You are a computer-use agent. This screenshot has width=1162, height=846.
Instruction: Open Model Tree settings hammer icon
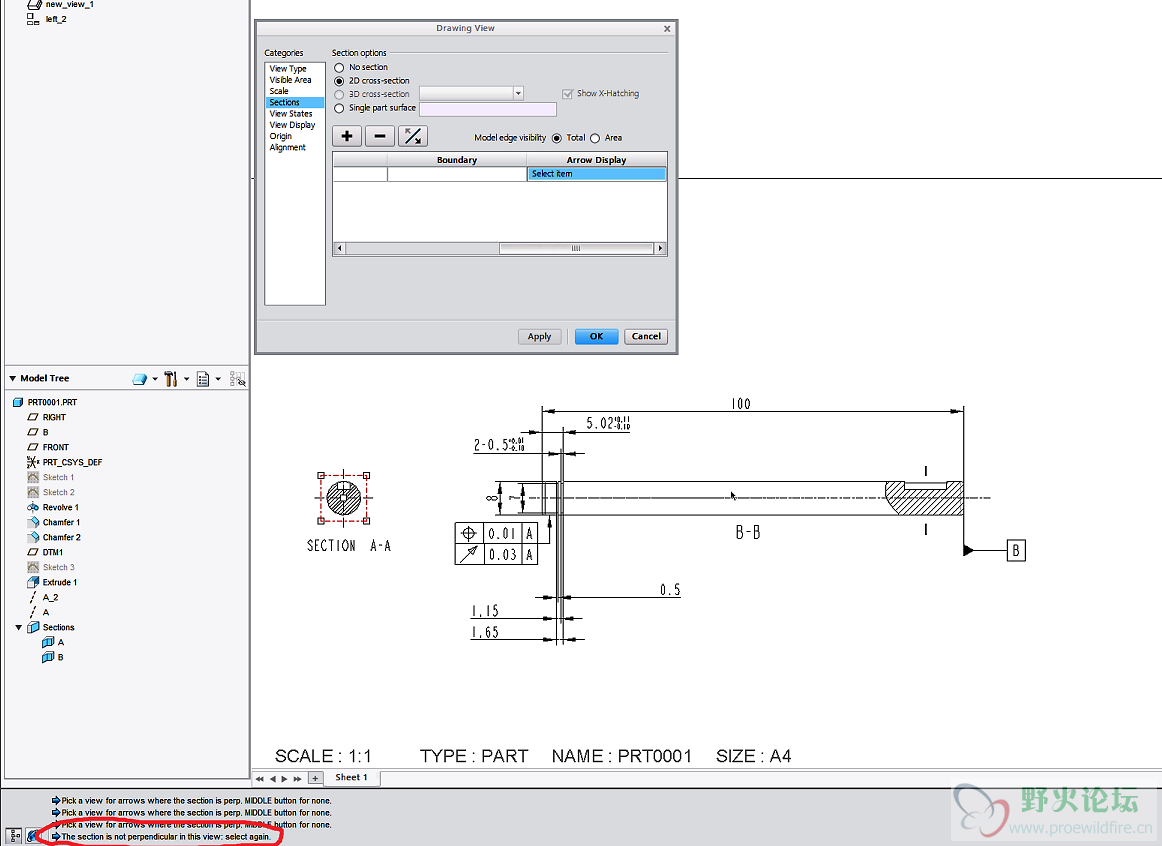click(x=171, y=379)
